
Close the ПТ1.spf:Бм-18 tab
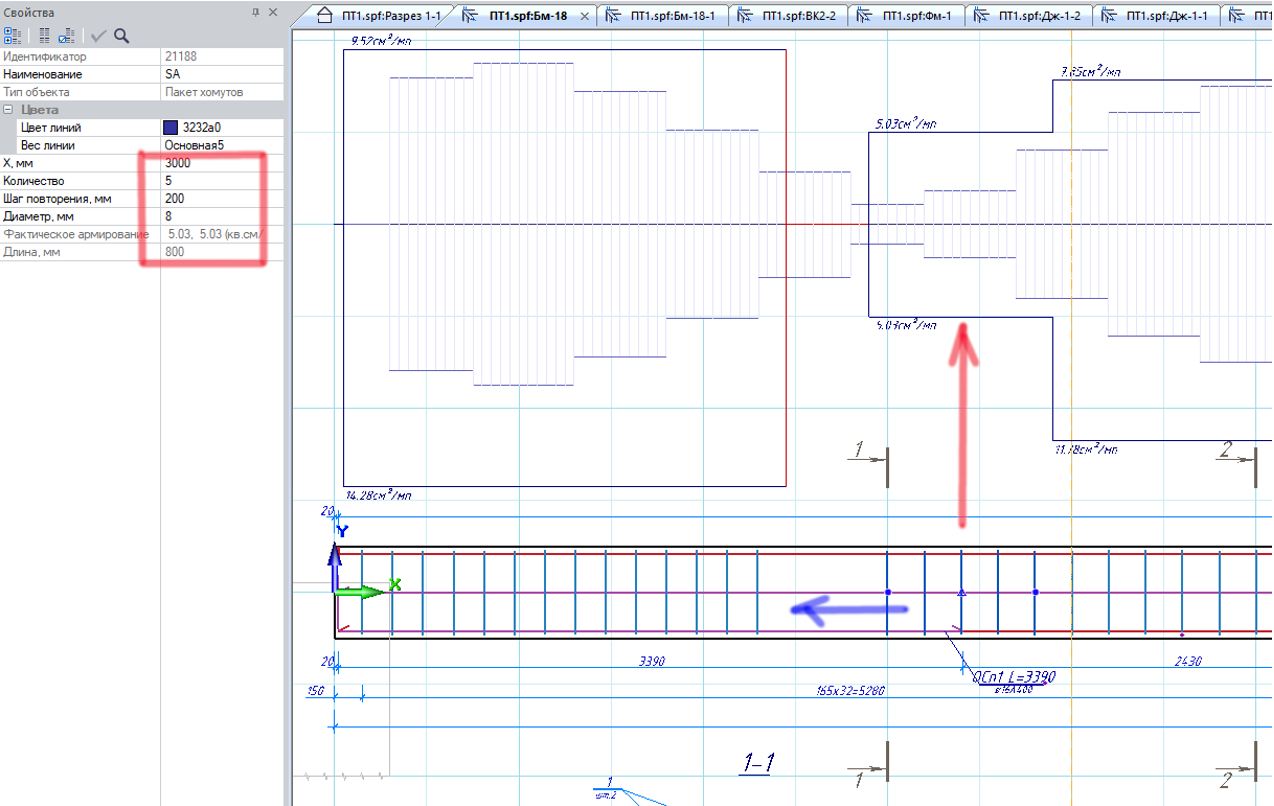point(585,16)
